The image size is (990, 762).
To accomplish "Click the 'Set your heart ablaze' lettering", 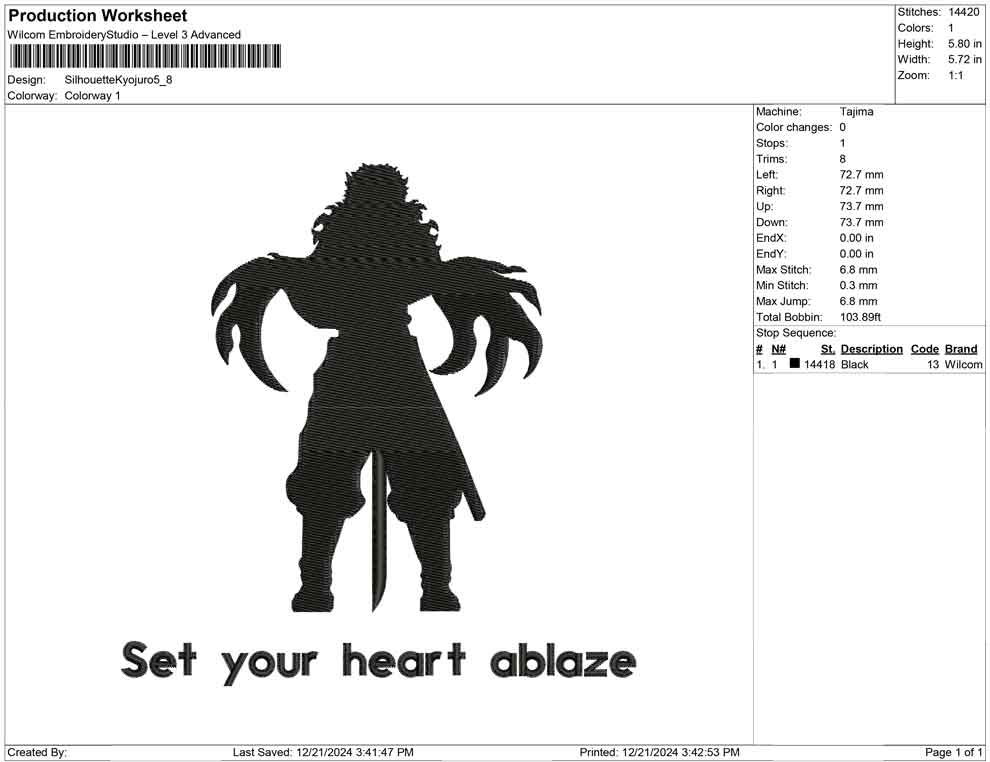I will click(x=378, y=662).
